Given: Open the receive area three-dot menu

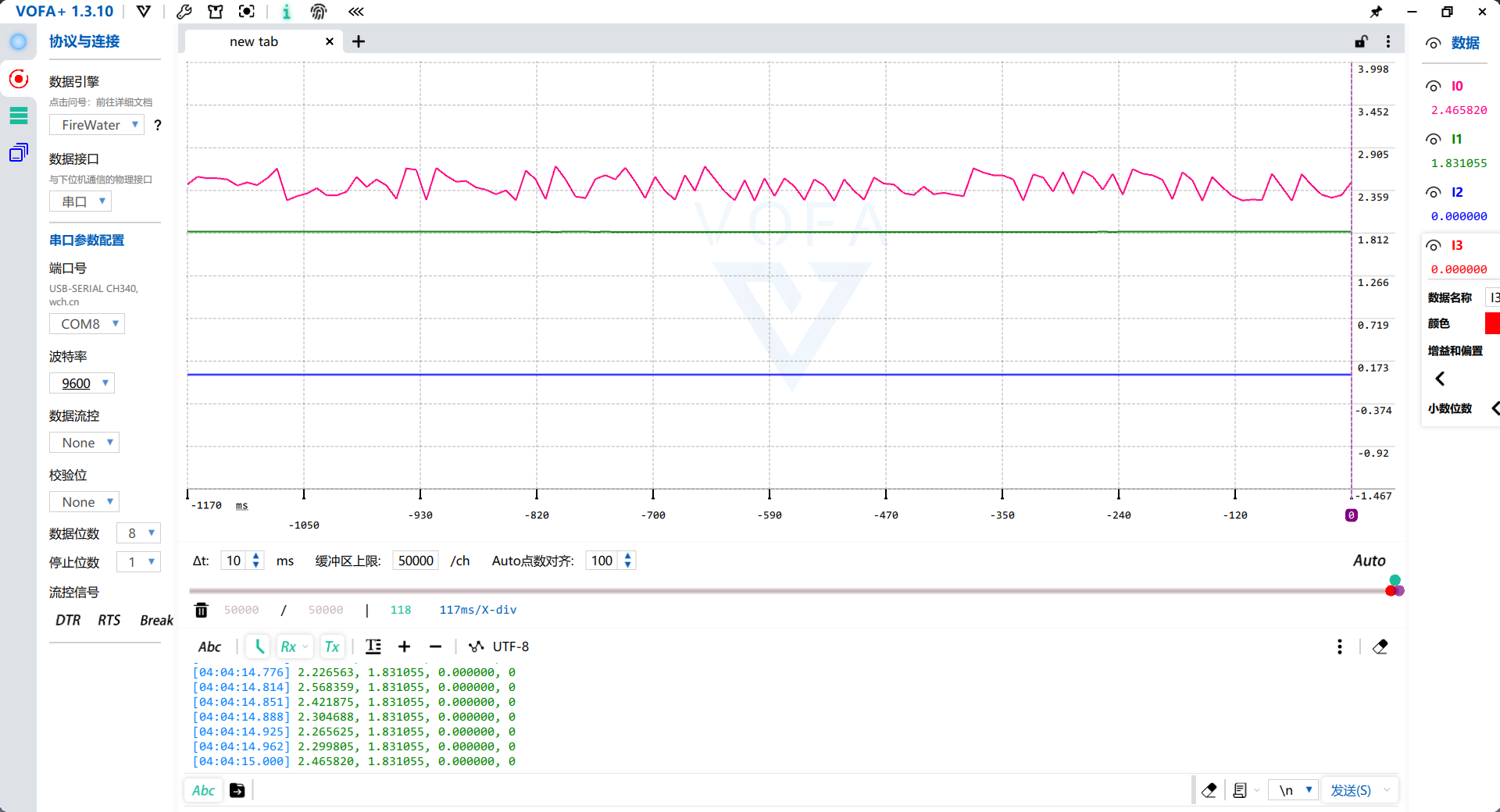Looking at the screenshot, I should [x=1340, y=646].
